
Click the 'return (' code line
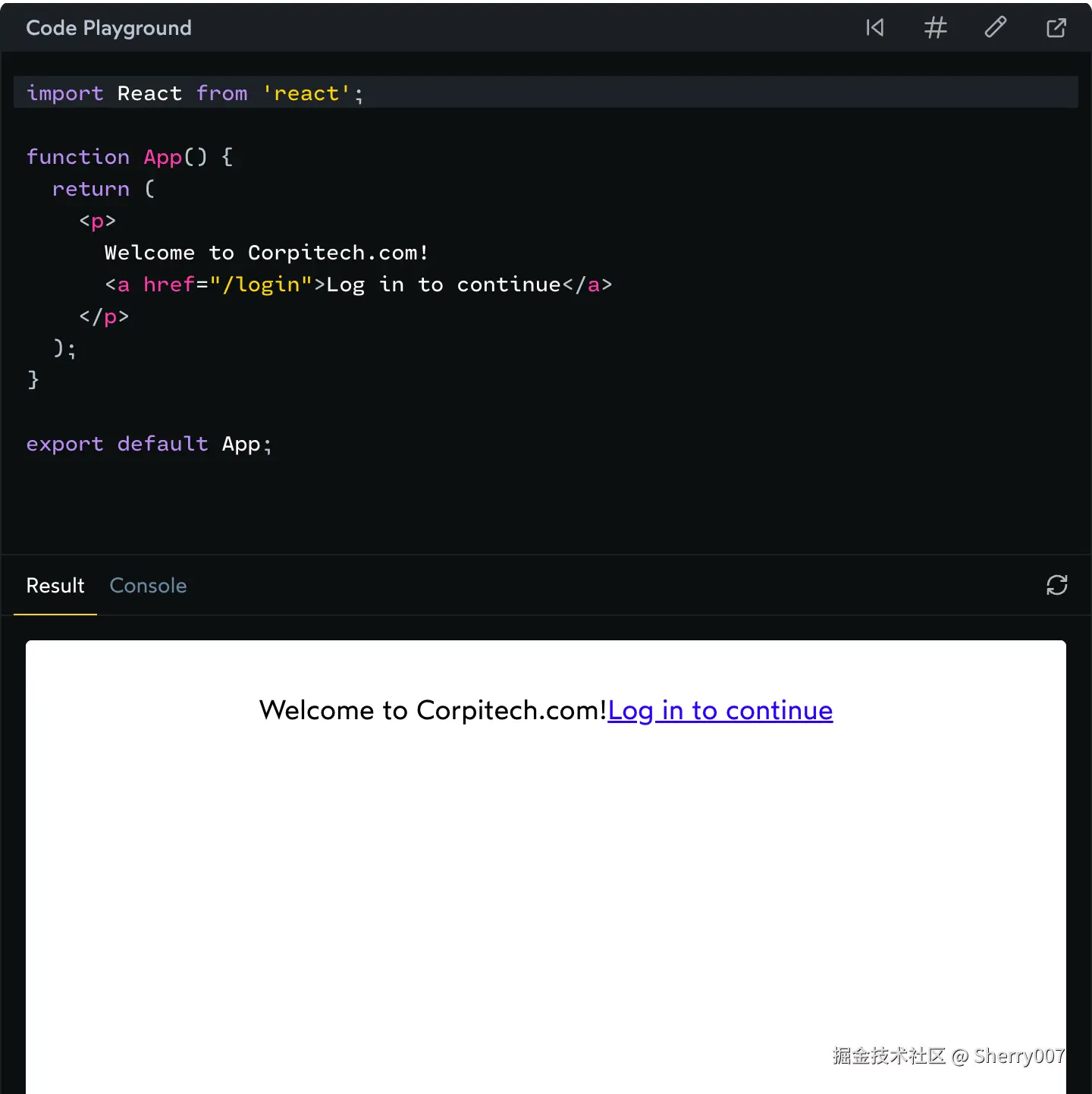click(103, 189)
